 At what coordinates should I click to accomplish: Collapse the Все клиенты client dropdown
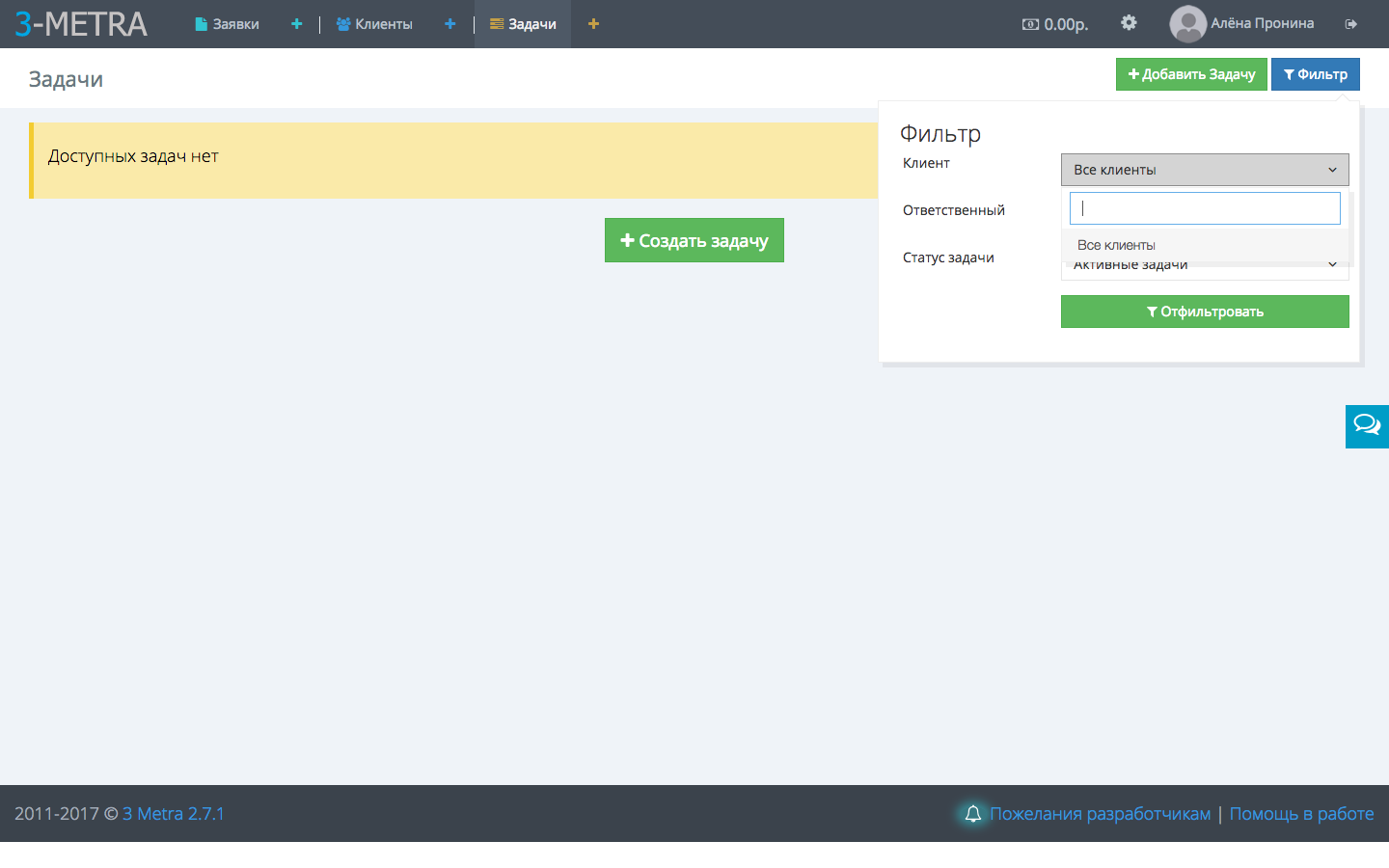tap(1205, 170)
